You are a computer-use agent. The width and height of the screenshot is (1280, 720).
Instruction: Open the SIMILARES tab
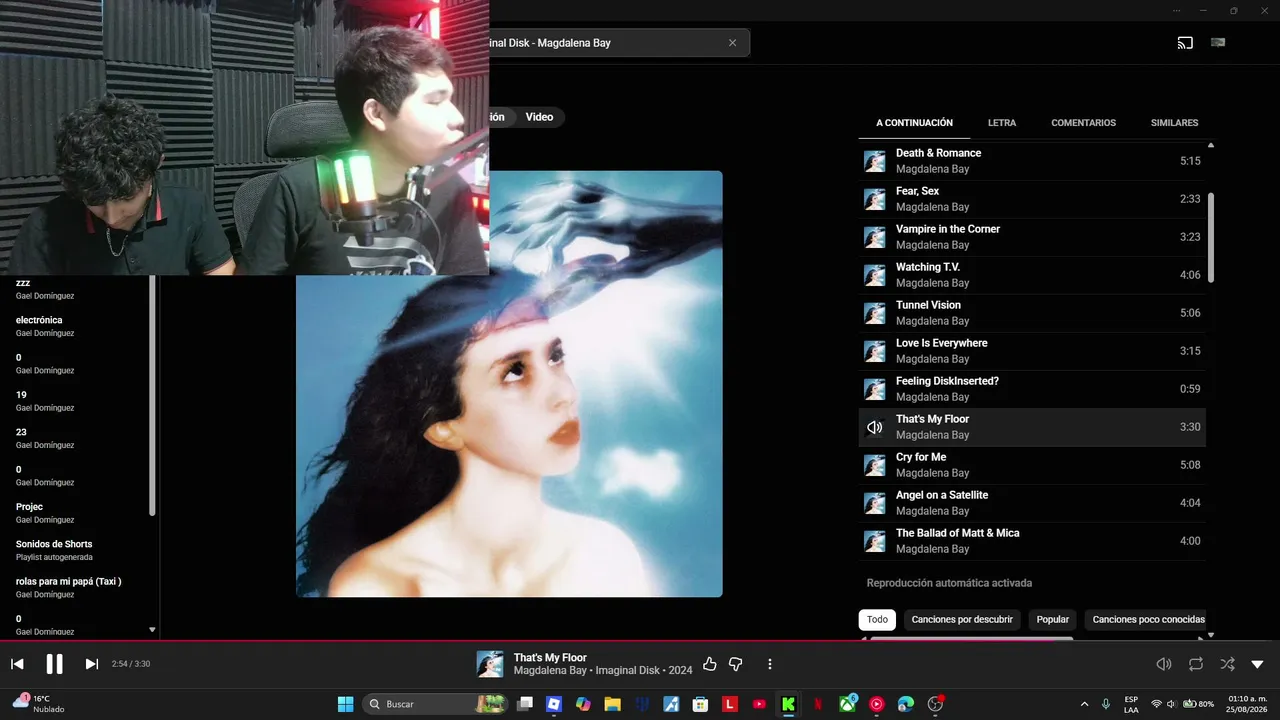1174,123
